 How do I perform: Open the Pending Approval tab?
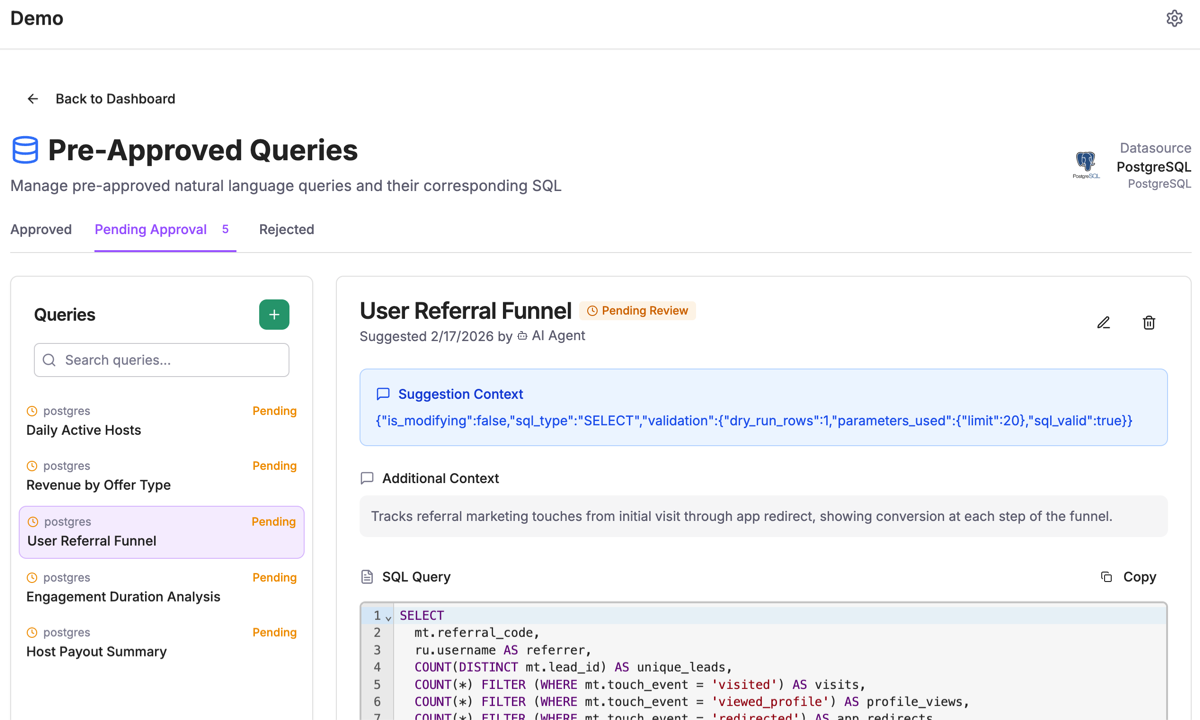(x=150, y=229)
